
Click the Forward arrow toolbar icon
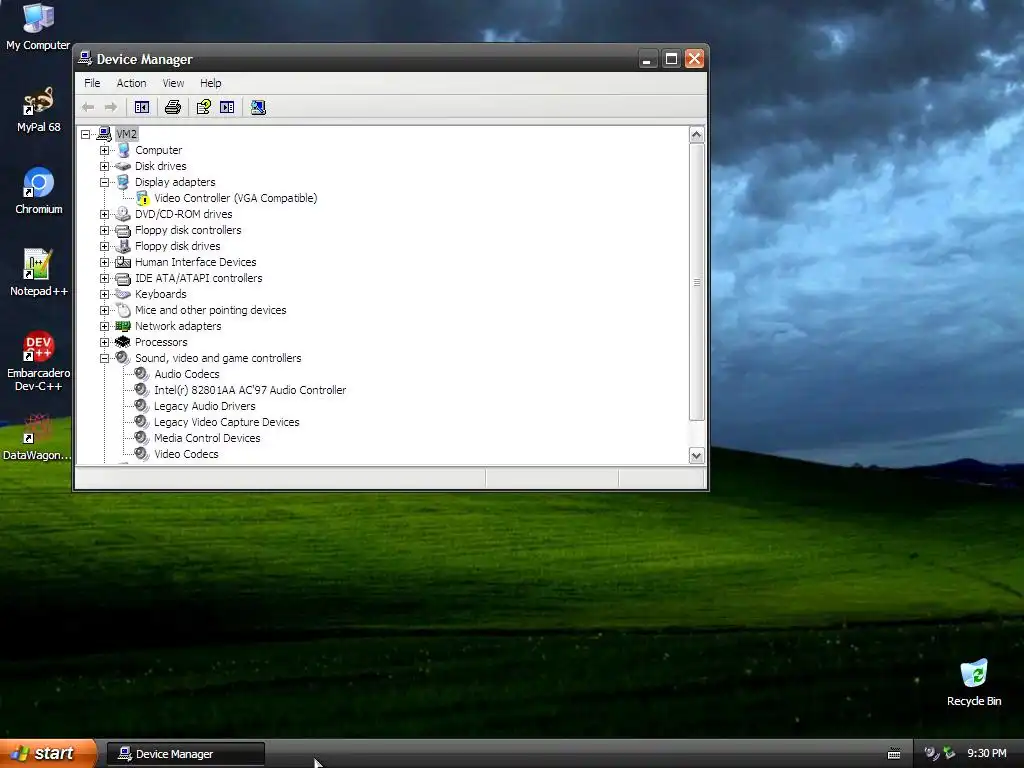111,107
